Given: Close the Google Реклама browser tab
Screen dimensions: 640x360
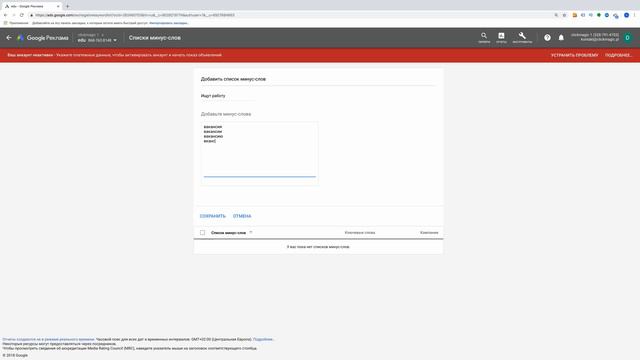Looking at the screenshot, I should point(58,6).
